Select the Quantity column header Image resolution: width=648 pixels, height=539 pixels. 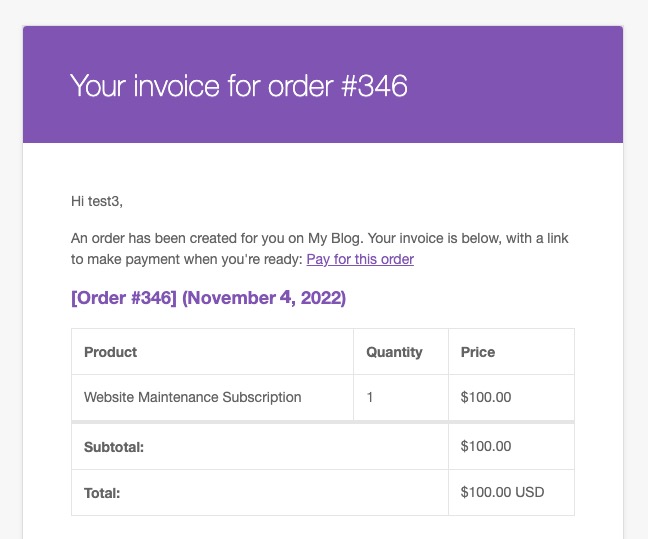tap(394, 352)
